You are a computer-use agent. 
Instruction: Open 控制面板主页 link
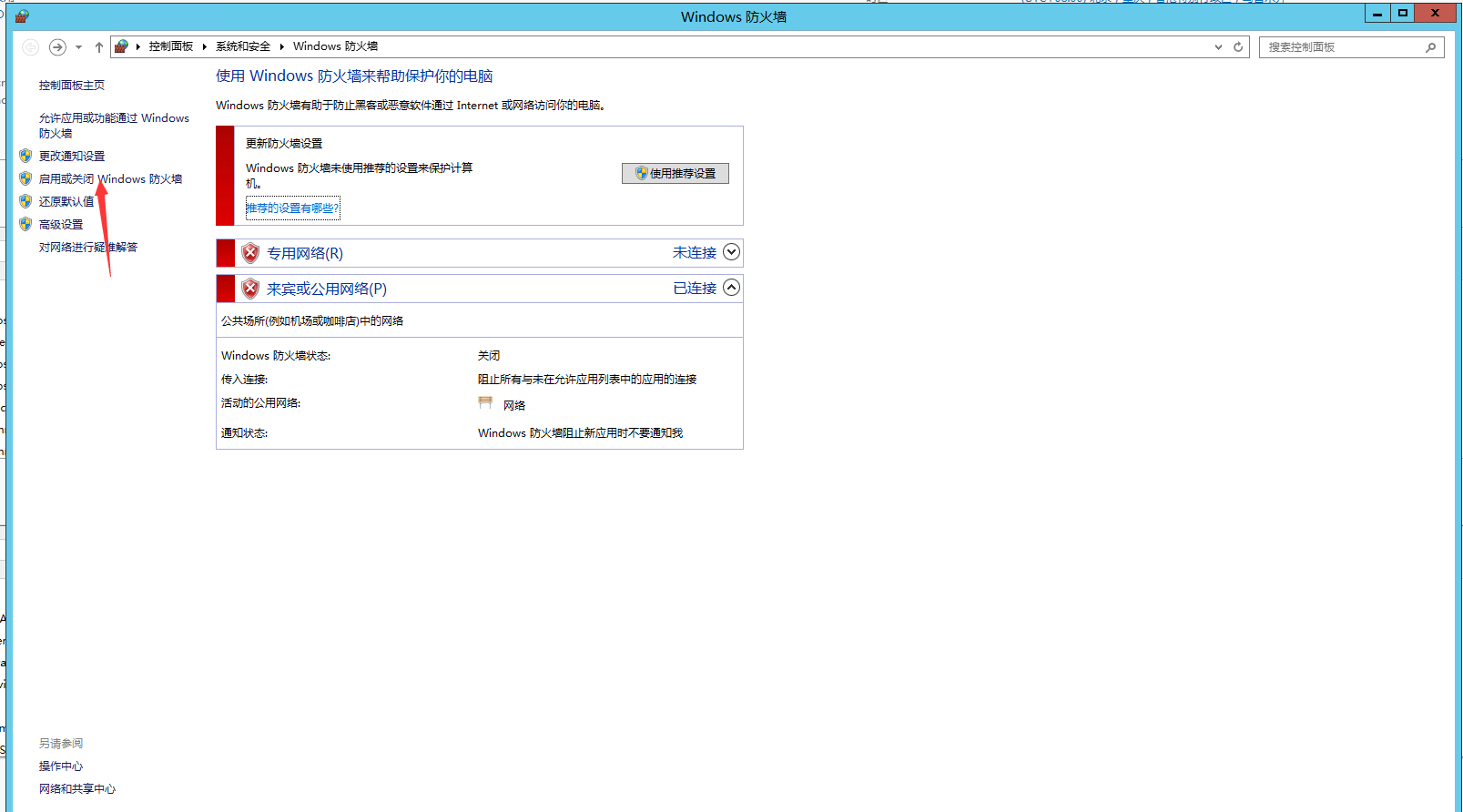point(72,86)
